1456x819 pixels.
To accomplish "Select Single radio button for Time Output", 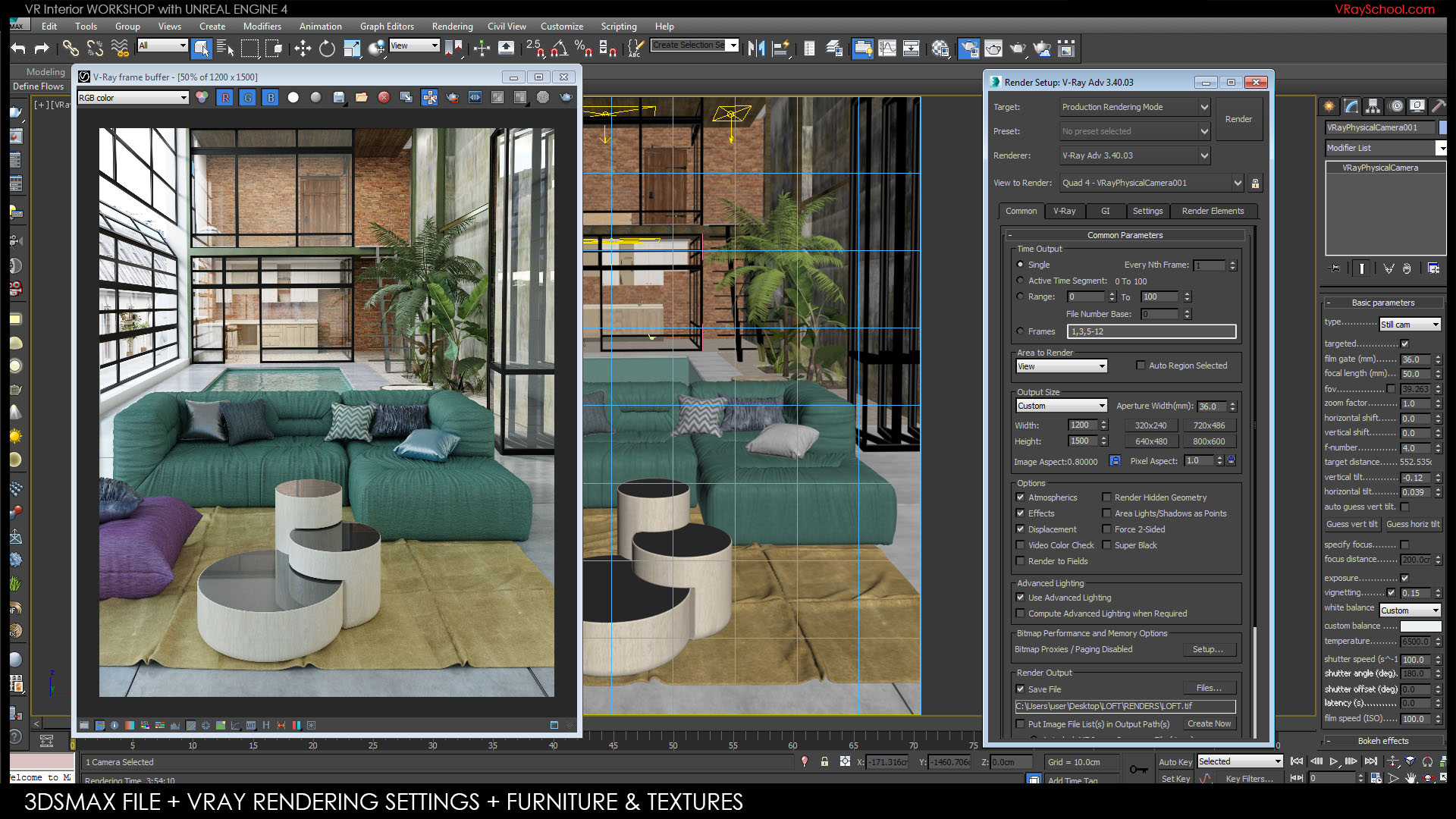I will coord(1021,263).
